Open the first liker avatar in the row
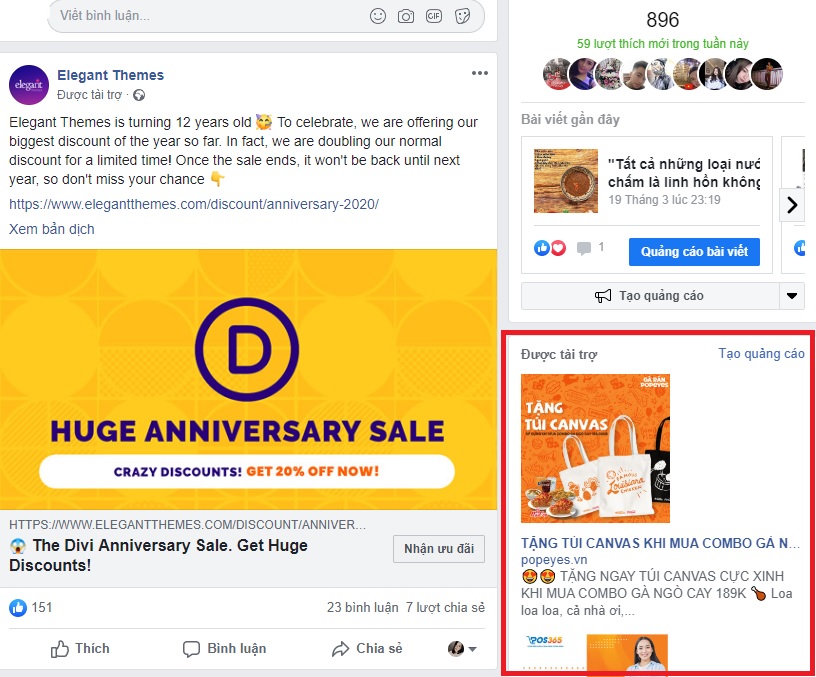 coord(557,74)
